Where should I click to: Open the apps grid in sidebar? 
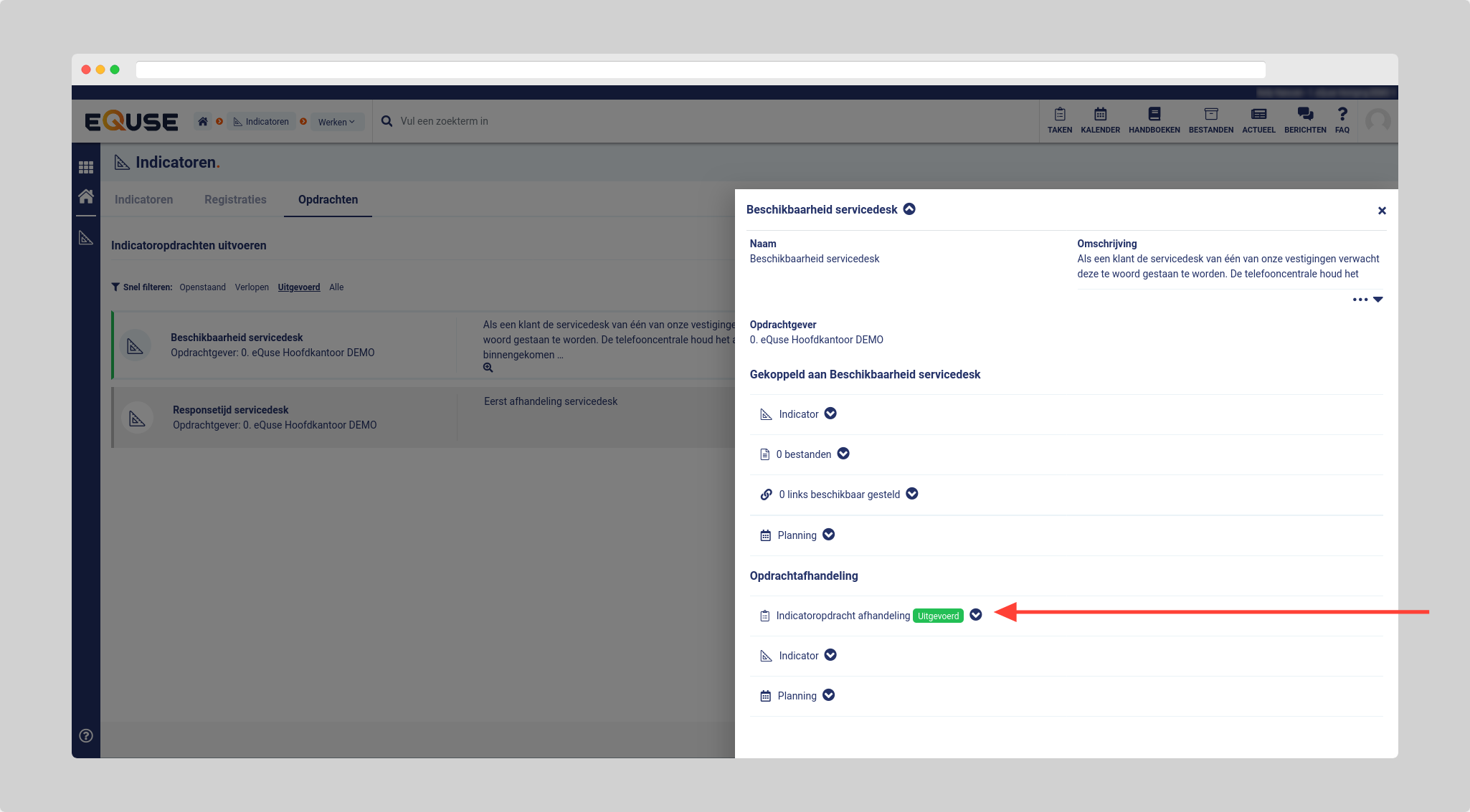[x=86, y=167]
